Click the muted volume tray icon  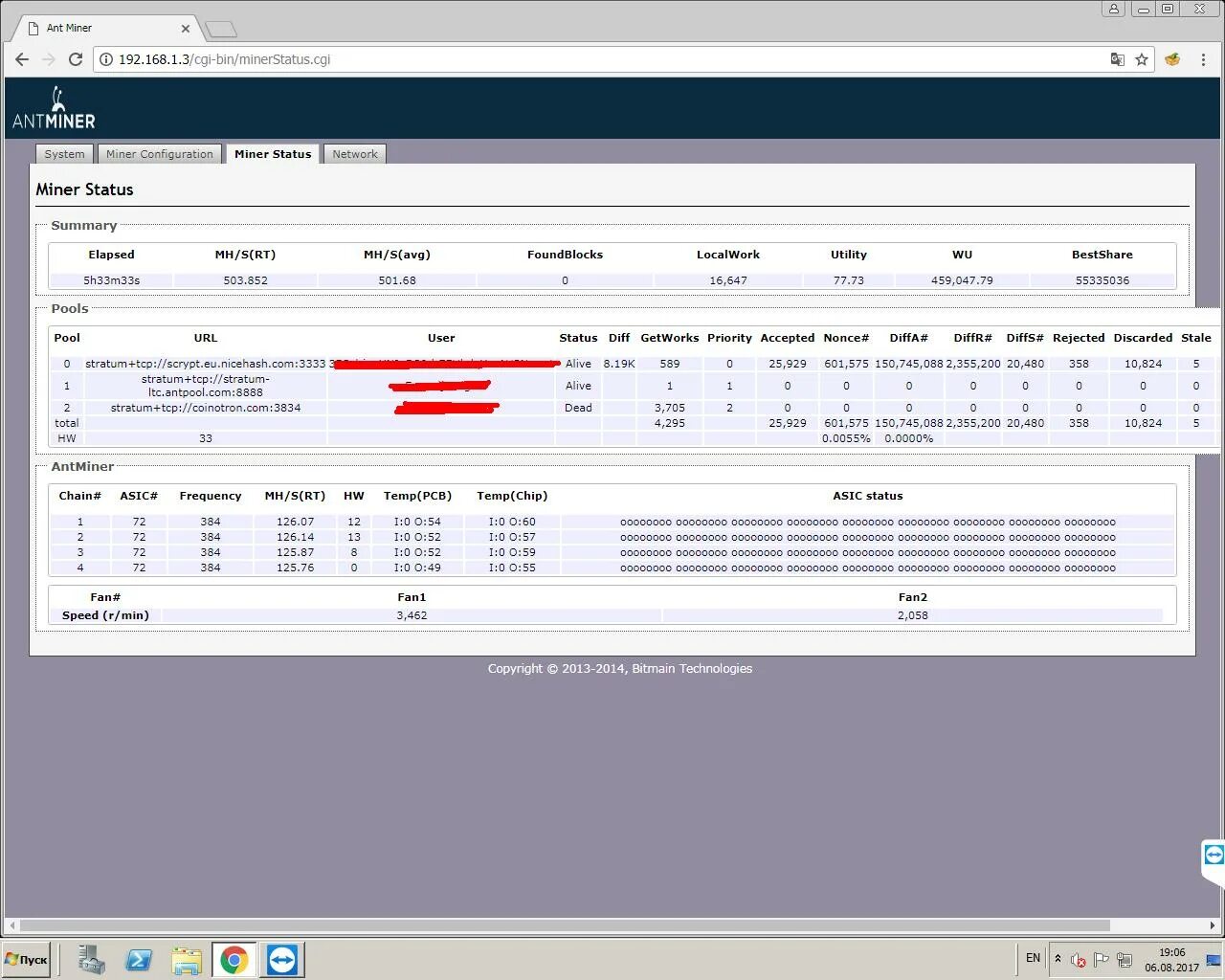[x=1078, y=960]
